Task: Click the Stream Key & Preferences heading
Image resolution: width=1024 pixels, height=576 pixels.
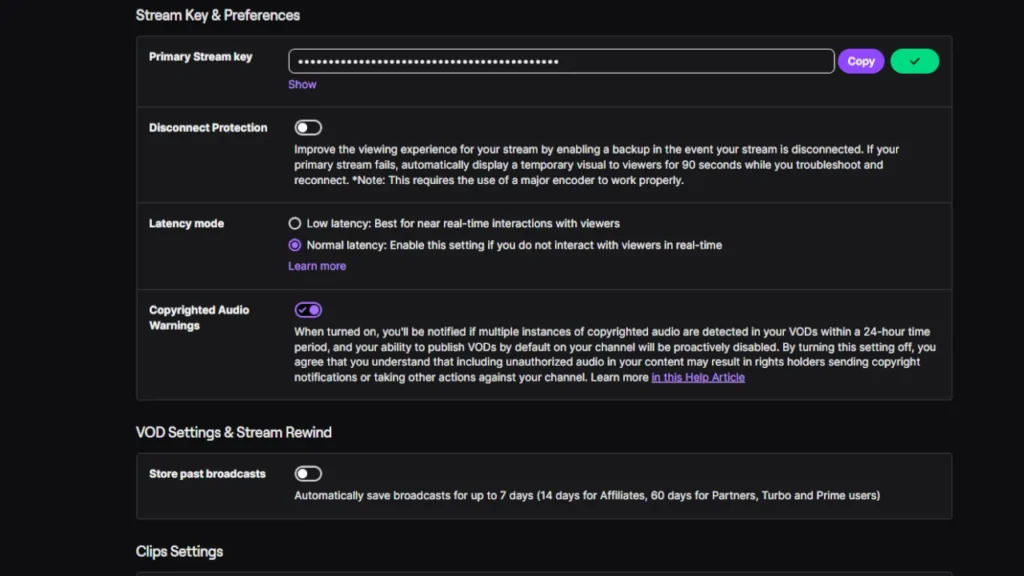Action: point(218,15)
